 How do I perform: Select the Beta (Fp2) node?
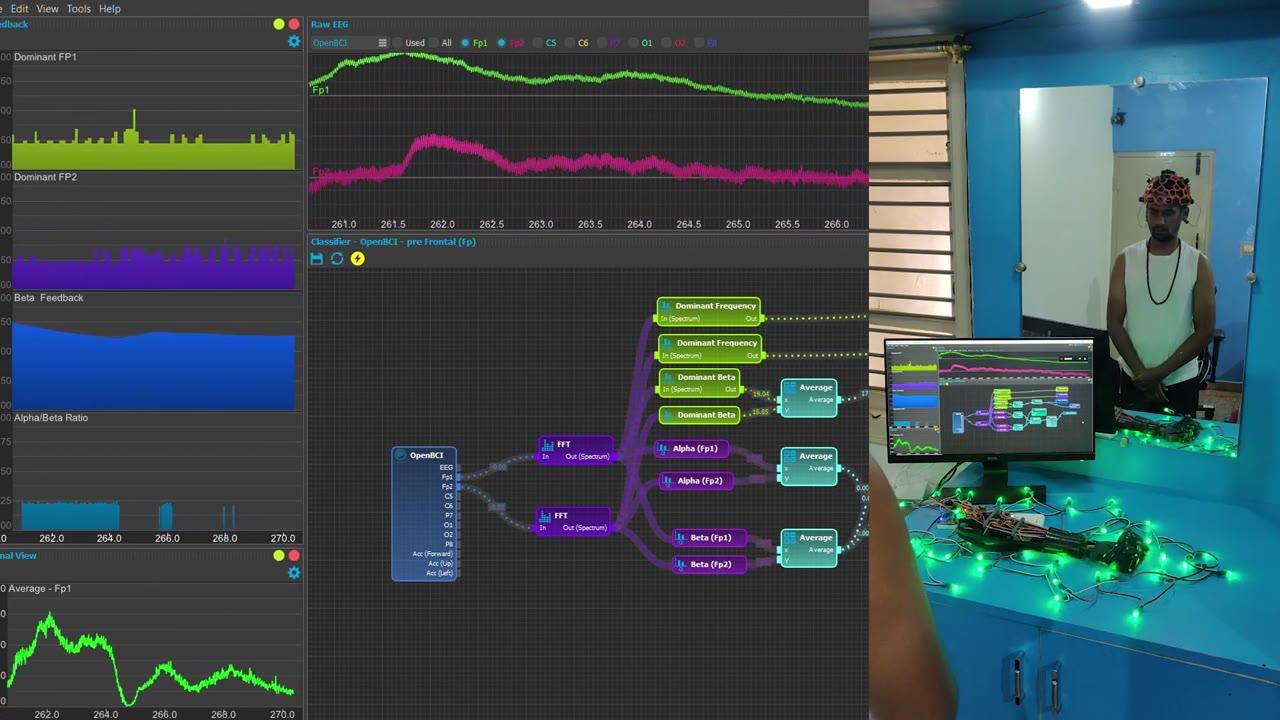(710, 564)
